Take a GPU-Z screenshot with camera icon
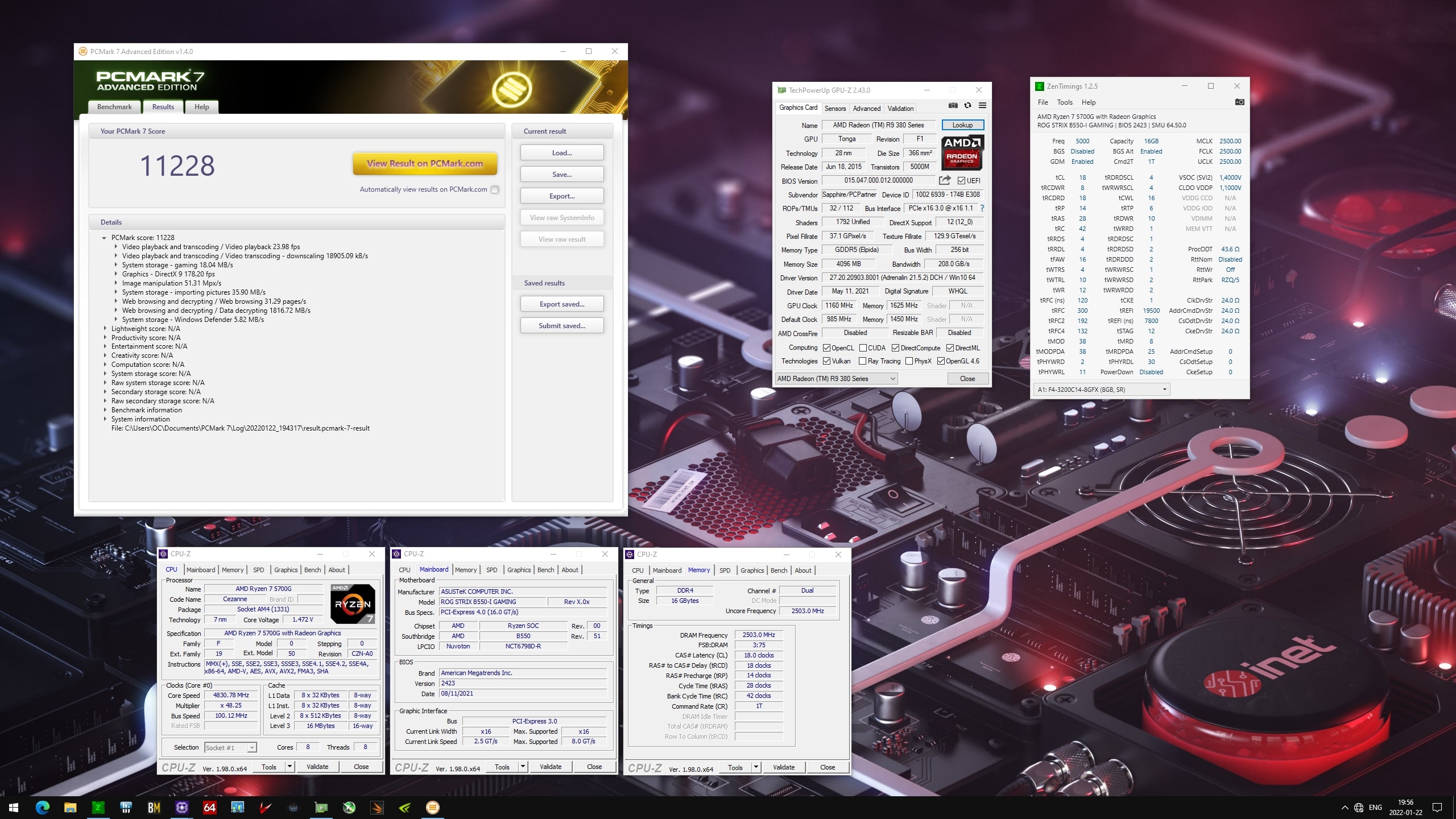 [x=953, y=105]
